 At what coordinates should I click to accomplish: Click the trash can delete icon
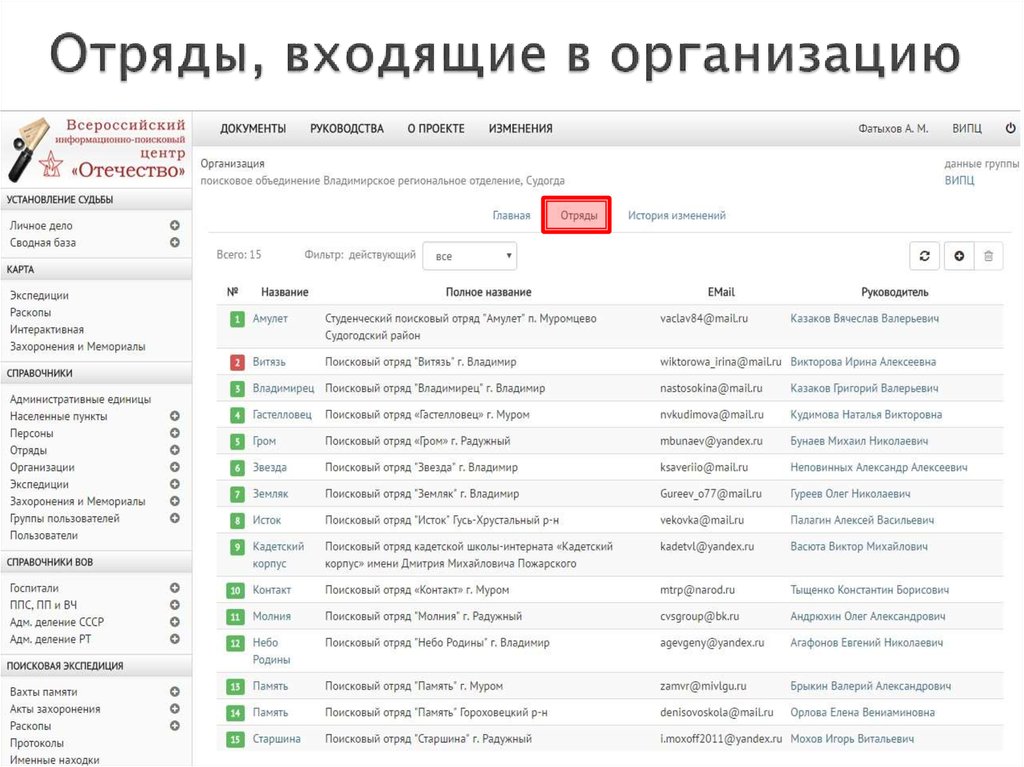coord(988,256)
